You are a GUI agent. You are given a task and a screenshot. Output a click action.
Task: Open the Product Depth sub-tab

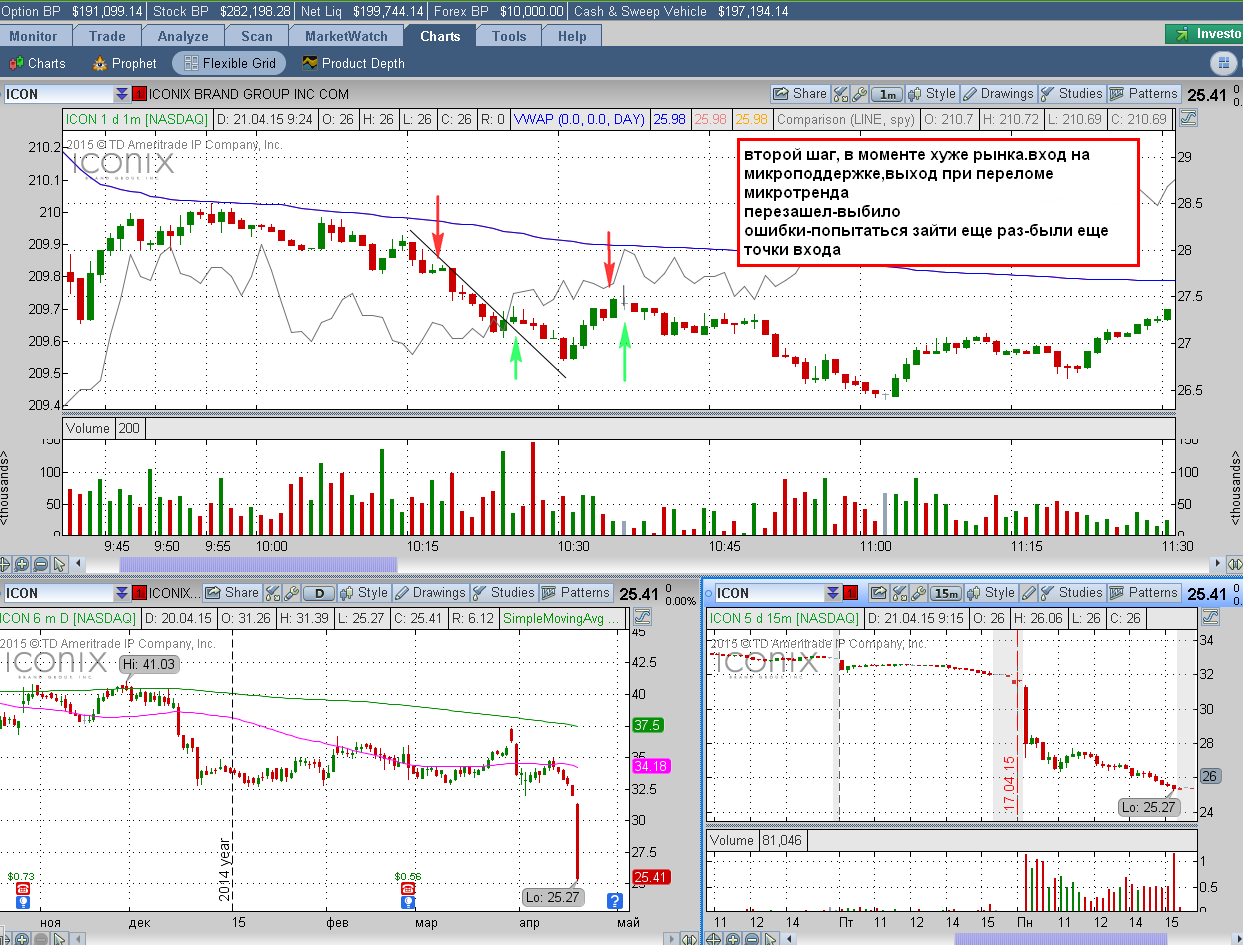pos(353,63)
